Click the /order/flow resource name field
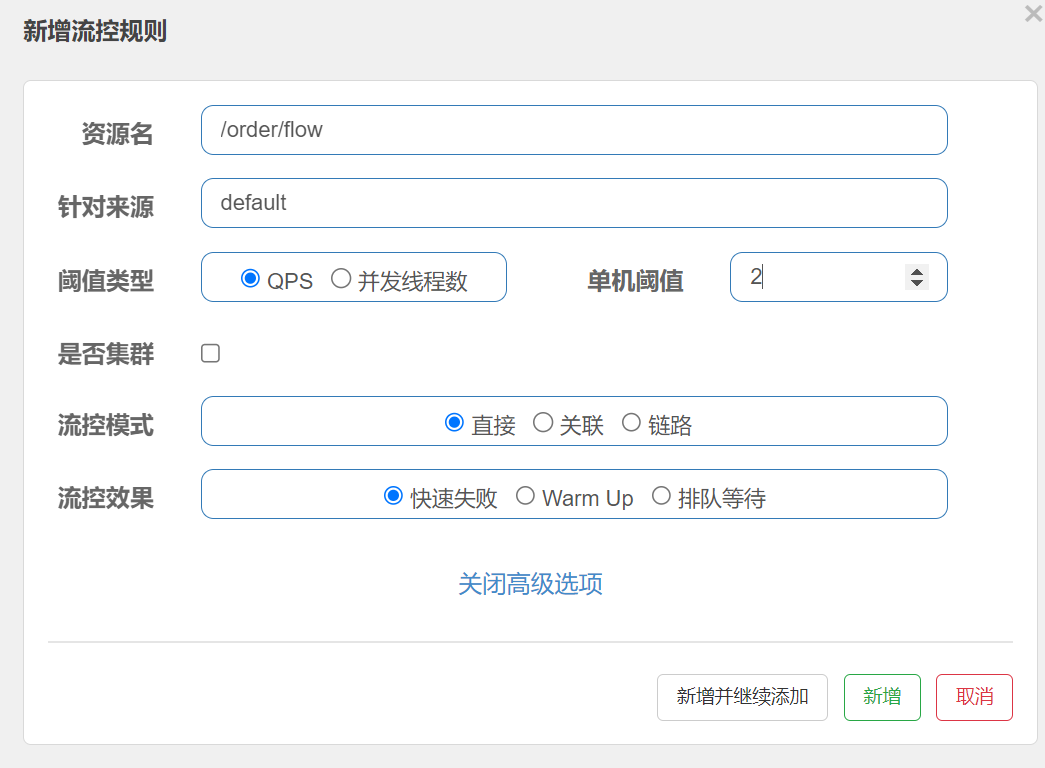The width and height of the screenshot is (1045, 768). tap(574, 129)
